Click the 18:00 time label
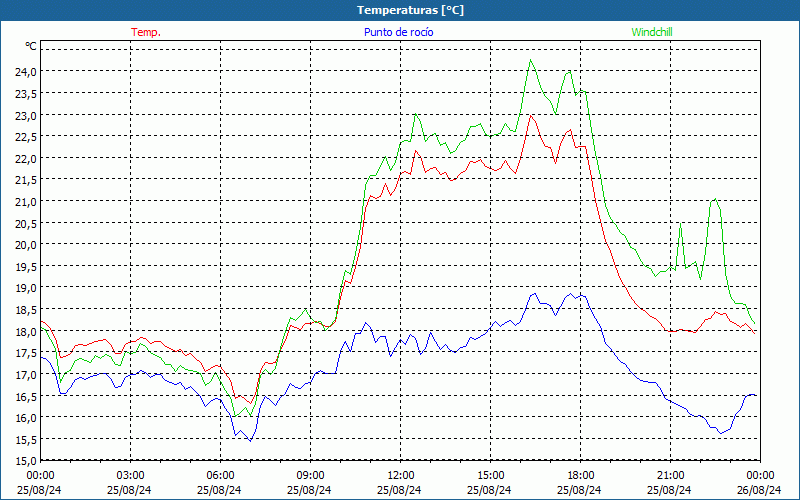The height and width of the screenshot is (500, 800). 581,476
